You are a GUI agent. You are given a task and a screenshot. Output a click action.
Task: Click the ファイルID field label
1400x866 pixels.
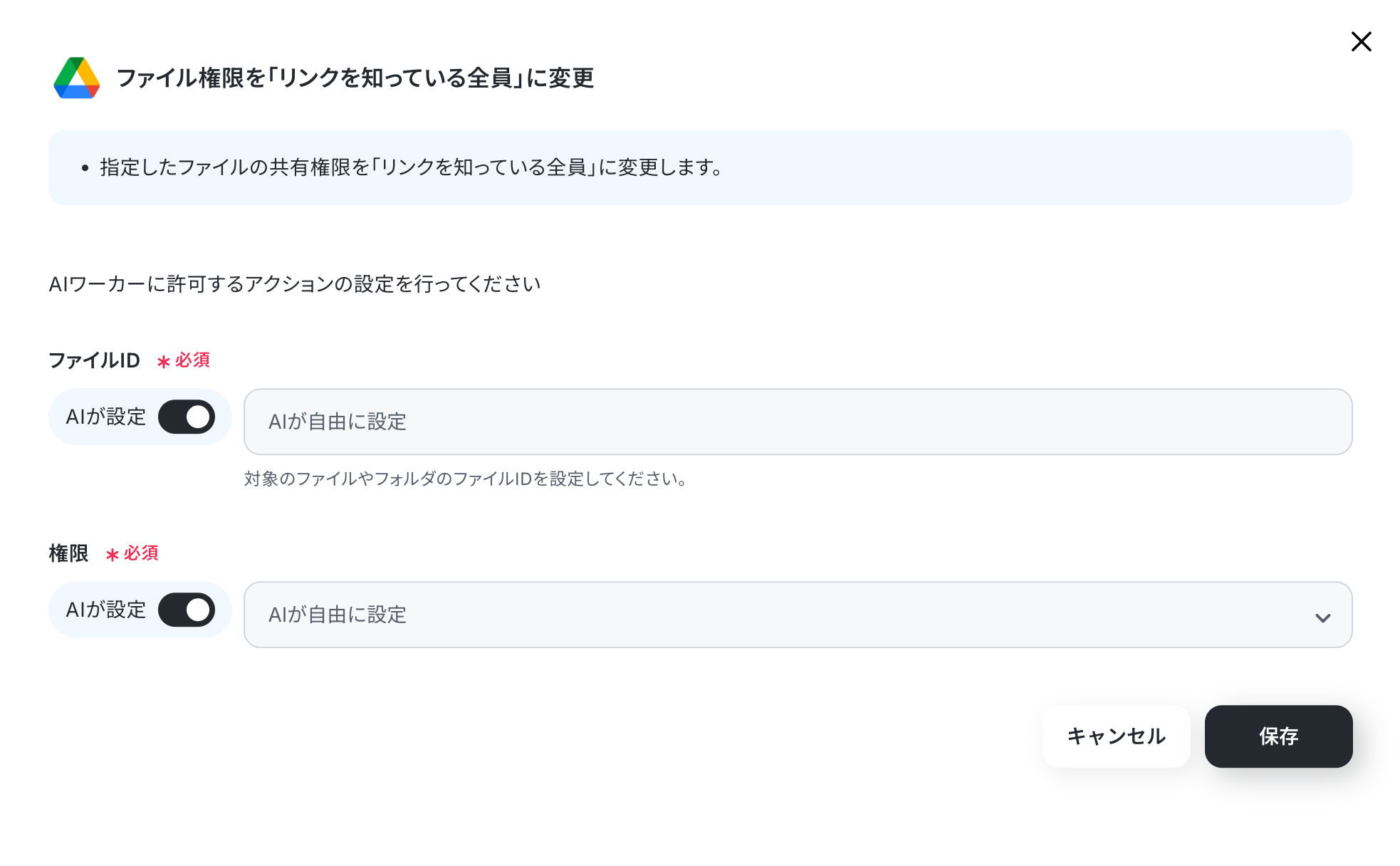[x=94, y=360]
